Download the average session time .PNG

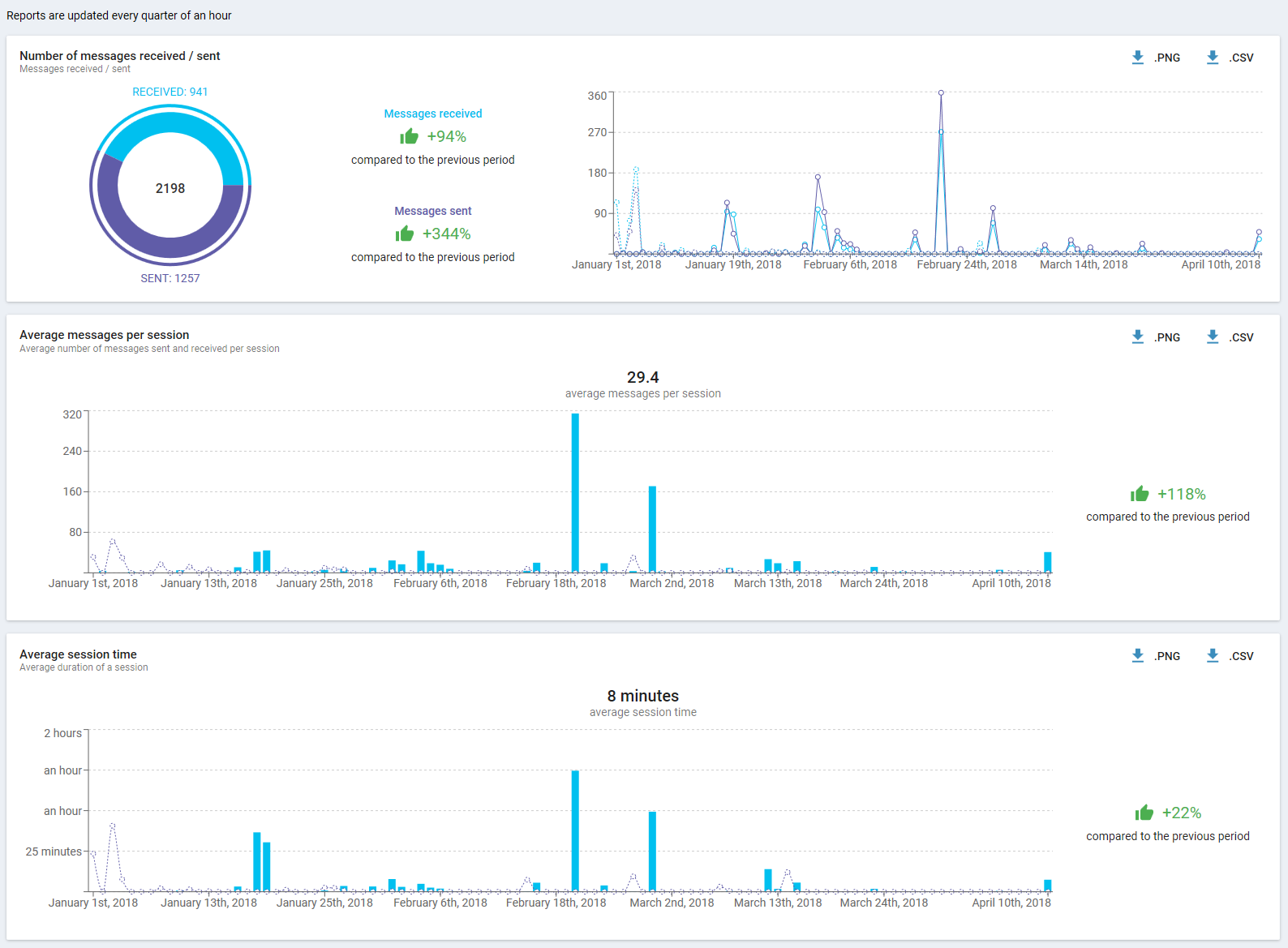pos(1167,656)
